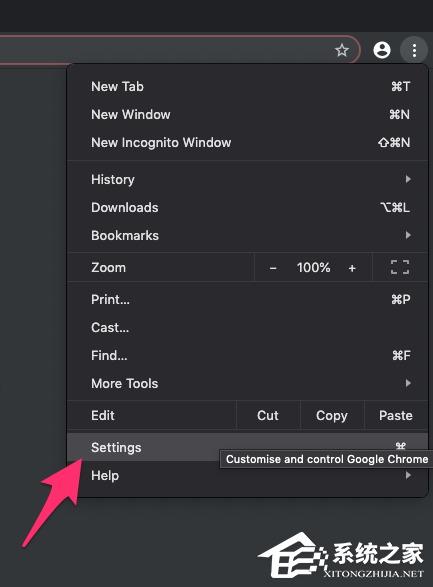
Task: Increase zoom with the plus button
Action: click(352, 268)
